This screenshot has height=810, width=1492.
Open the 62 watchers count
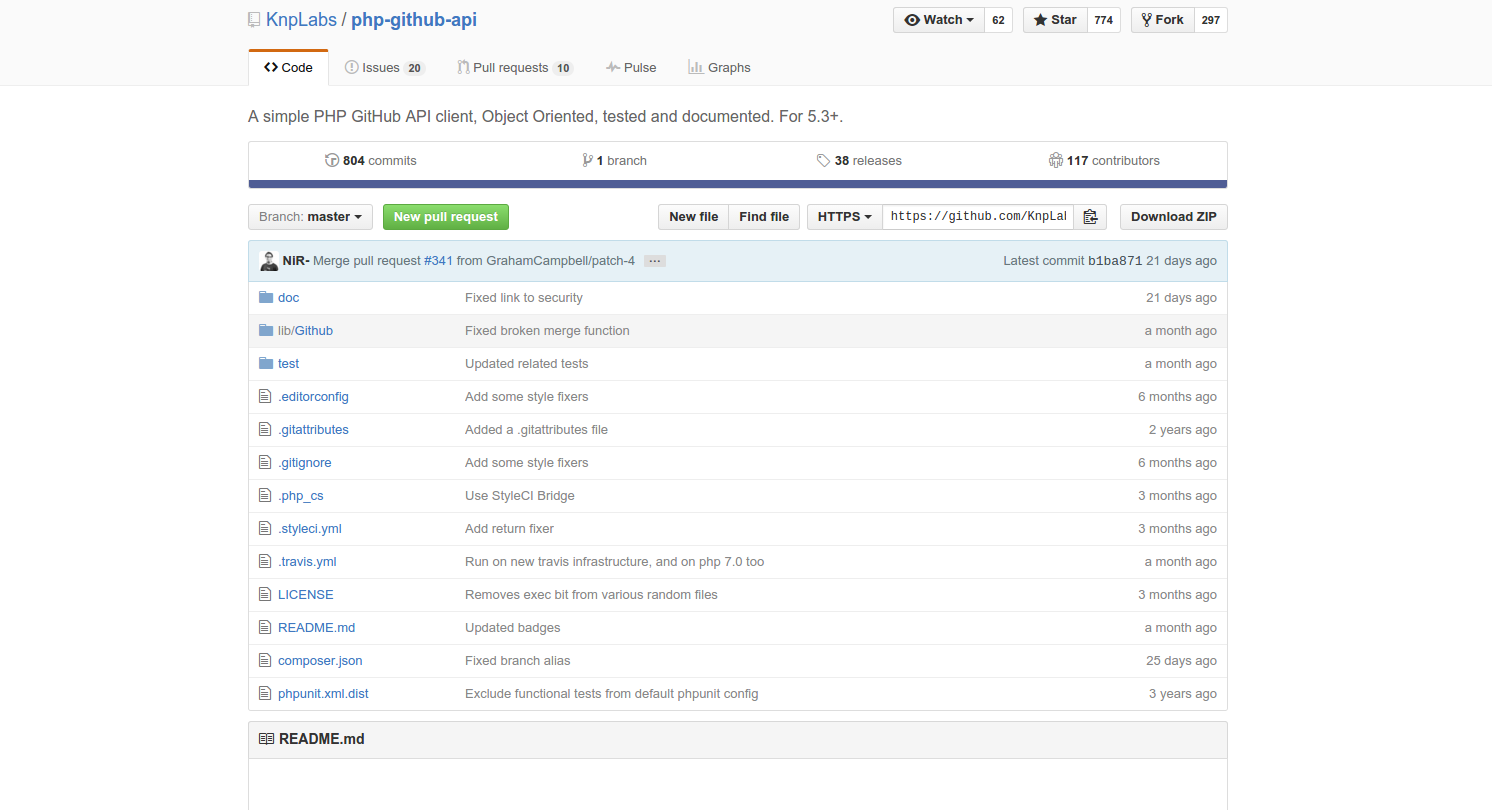point(998,20)
